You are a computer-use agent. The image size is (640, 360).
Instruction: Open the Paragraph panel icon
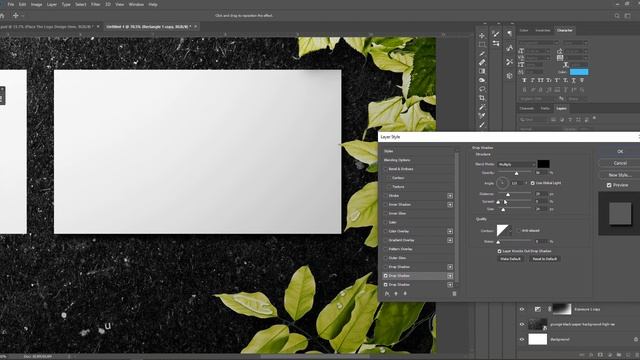pos(509,34)
